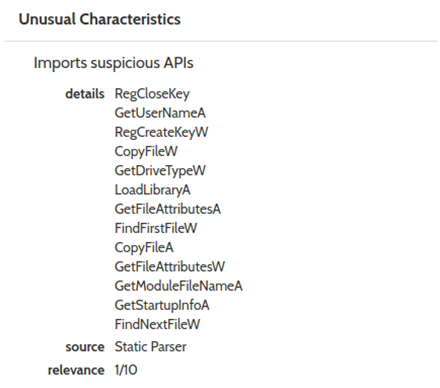
Task: Click the Unusual Characteristics heading
Action: pyautogui.click(x=100, y=19)
